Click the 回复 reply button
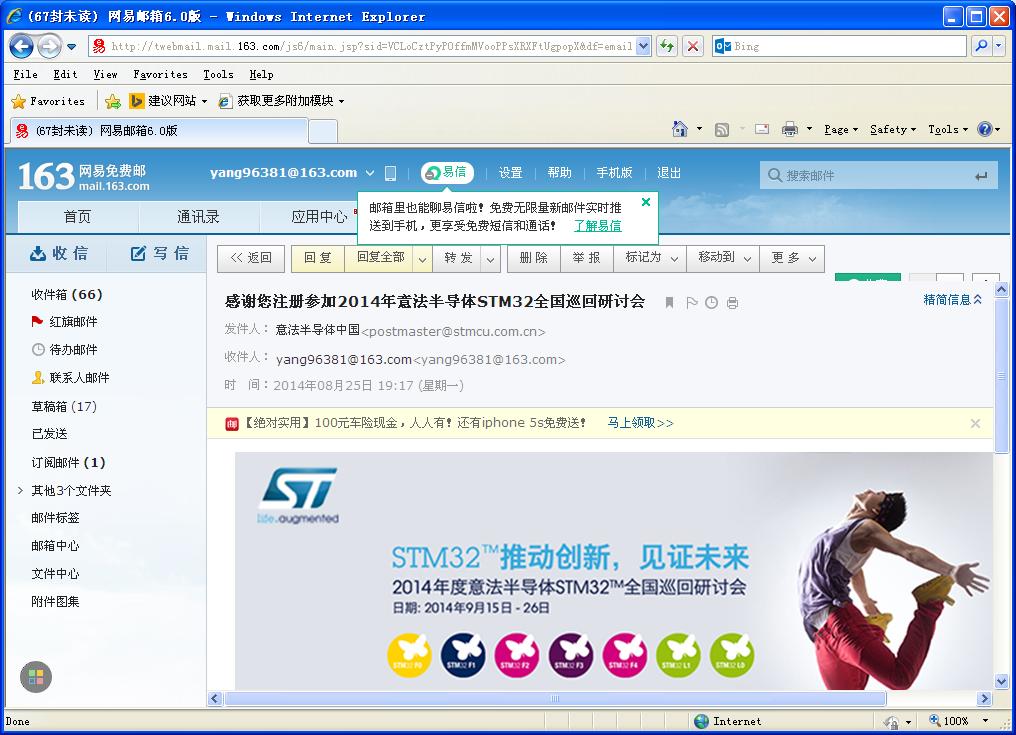 click(318, 259)
